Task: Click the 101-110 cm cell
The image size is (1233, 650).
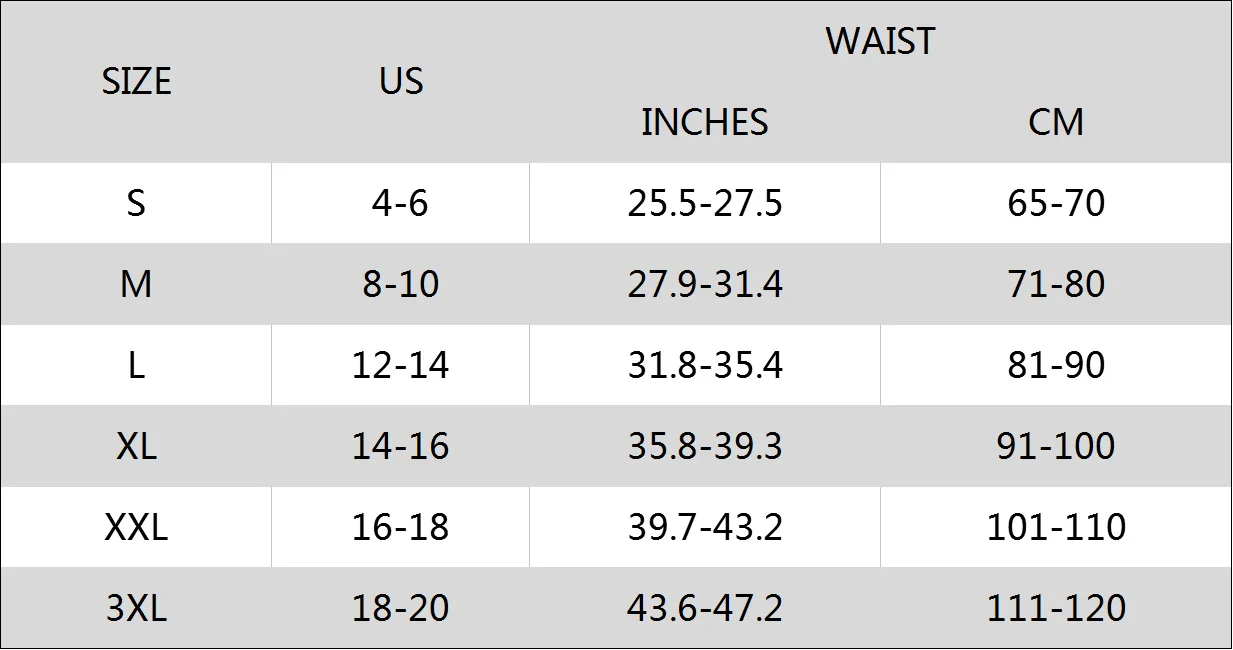Action: pyautogui.click(x=1056, y=527)
